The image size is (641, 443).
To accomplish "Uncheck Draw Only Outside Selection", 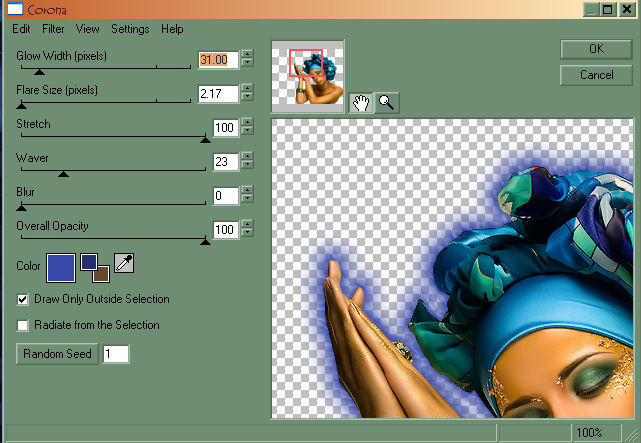I will point(22,299).
